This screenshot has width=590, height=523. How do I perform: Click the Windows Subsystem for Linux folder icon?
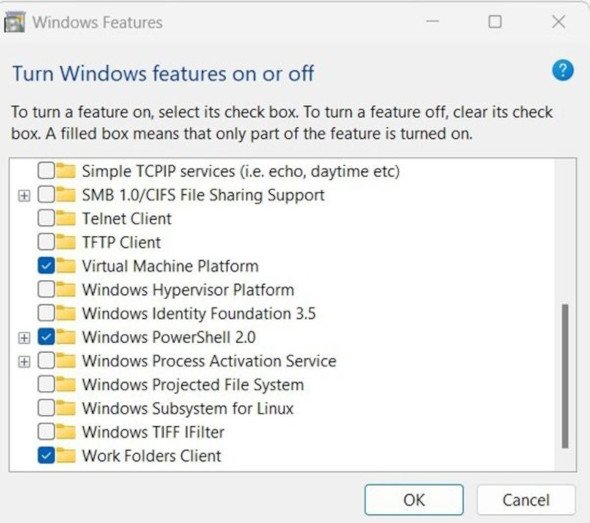point(66,408)
